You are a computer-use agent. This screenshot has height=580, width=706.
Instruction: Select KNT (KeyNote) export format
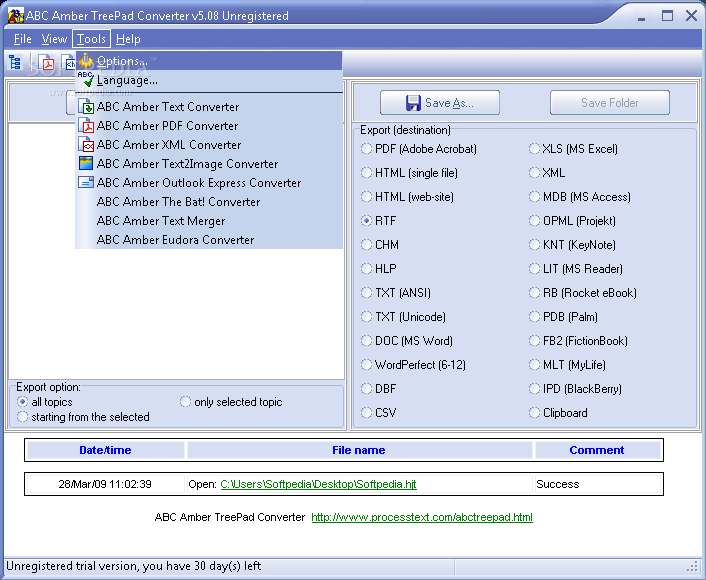572,245
